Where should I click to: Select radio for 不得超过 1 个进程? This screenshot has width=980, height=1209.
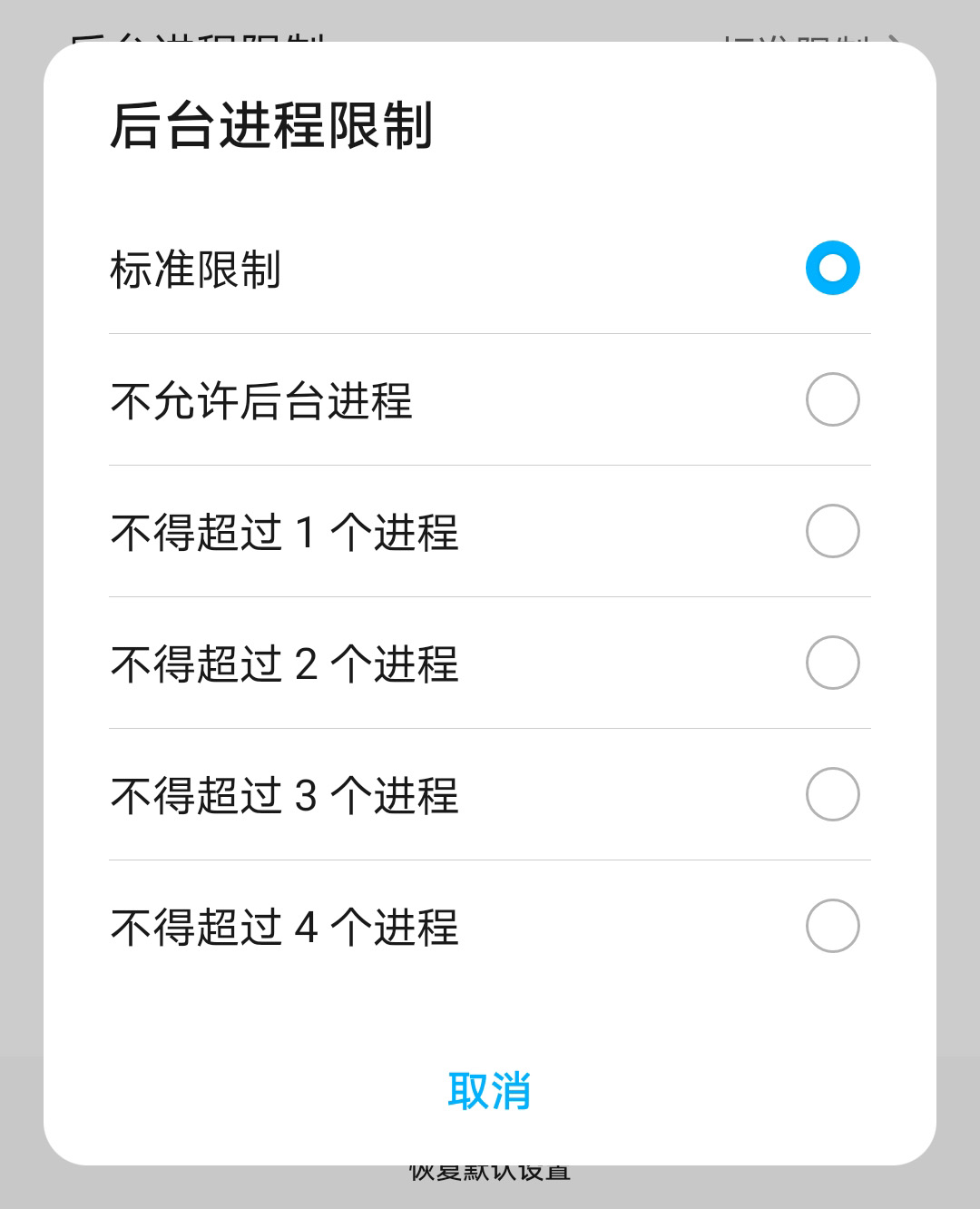(x=832, y=531)
